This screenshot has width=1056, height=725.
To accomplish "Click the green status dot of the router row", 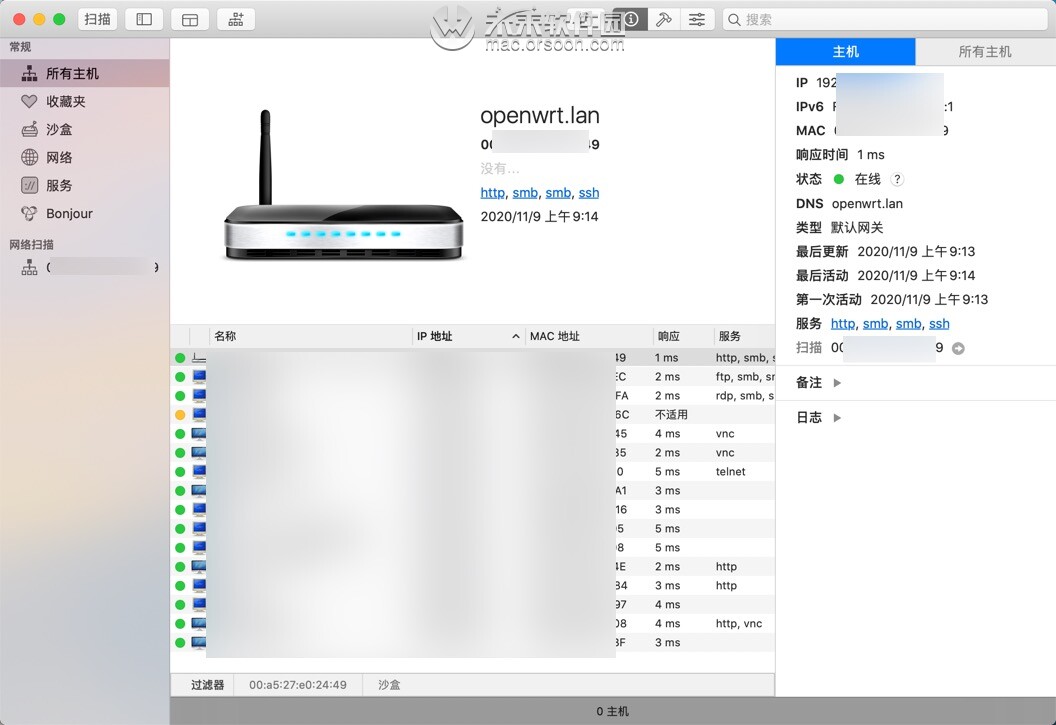I will 180,358.
